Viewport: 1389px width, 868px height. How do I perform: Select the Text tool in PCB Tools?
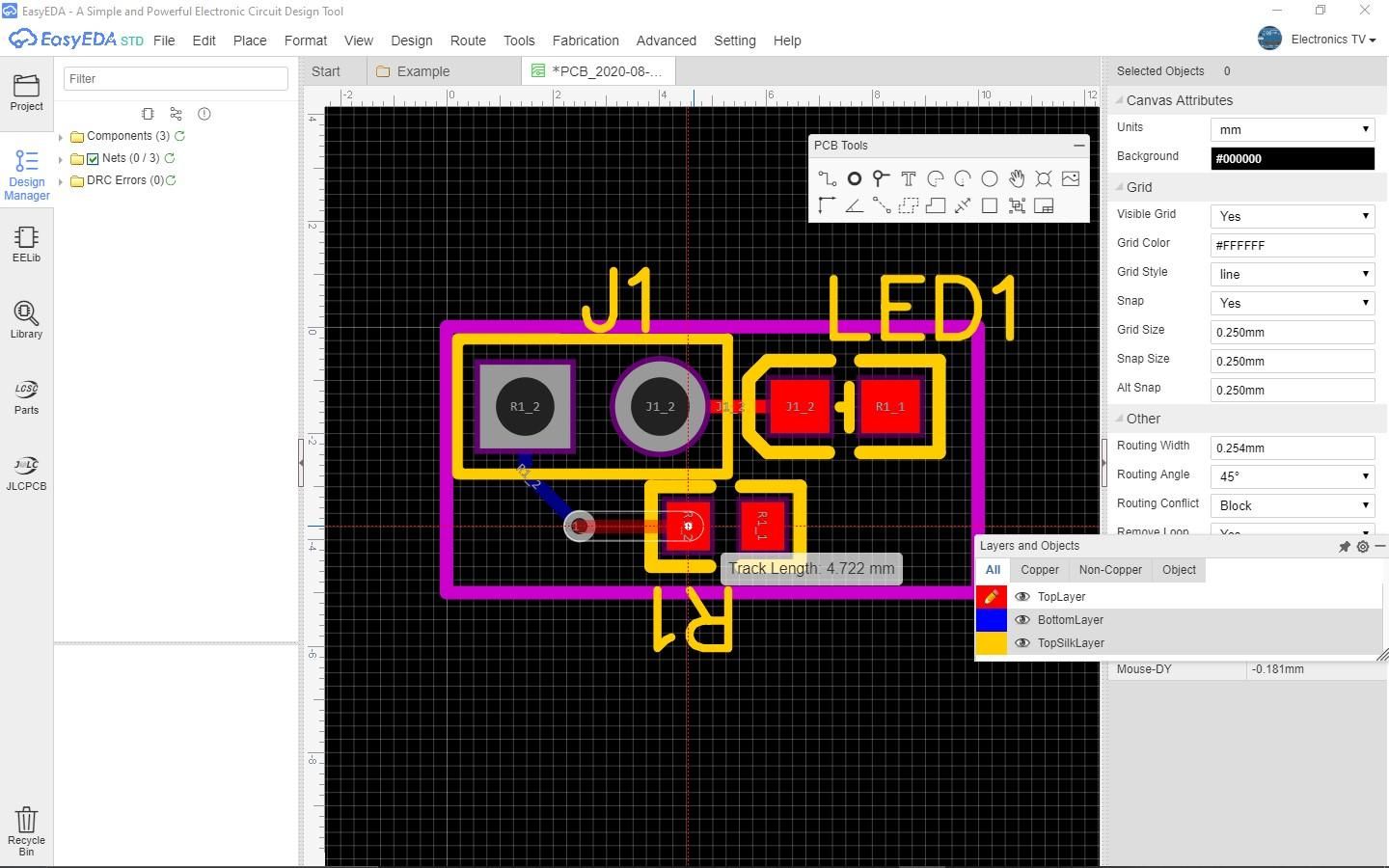(x=908, y=178)
